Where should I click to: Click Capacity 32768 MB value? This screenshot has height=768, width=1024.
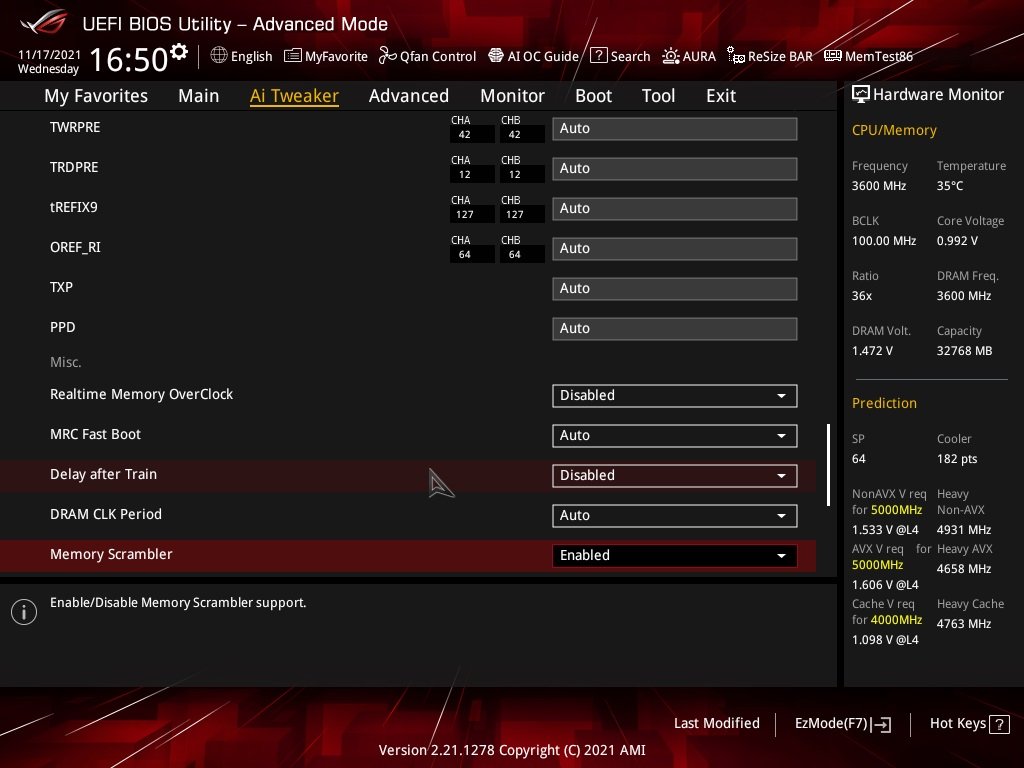(965, 351)
